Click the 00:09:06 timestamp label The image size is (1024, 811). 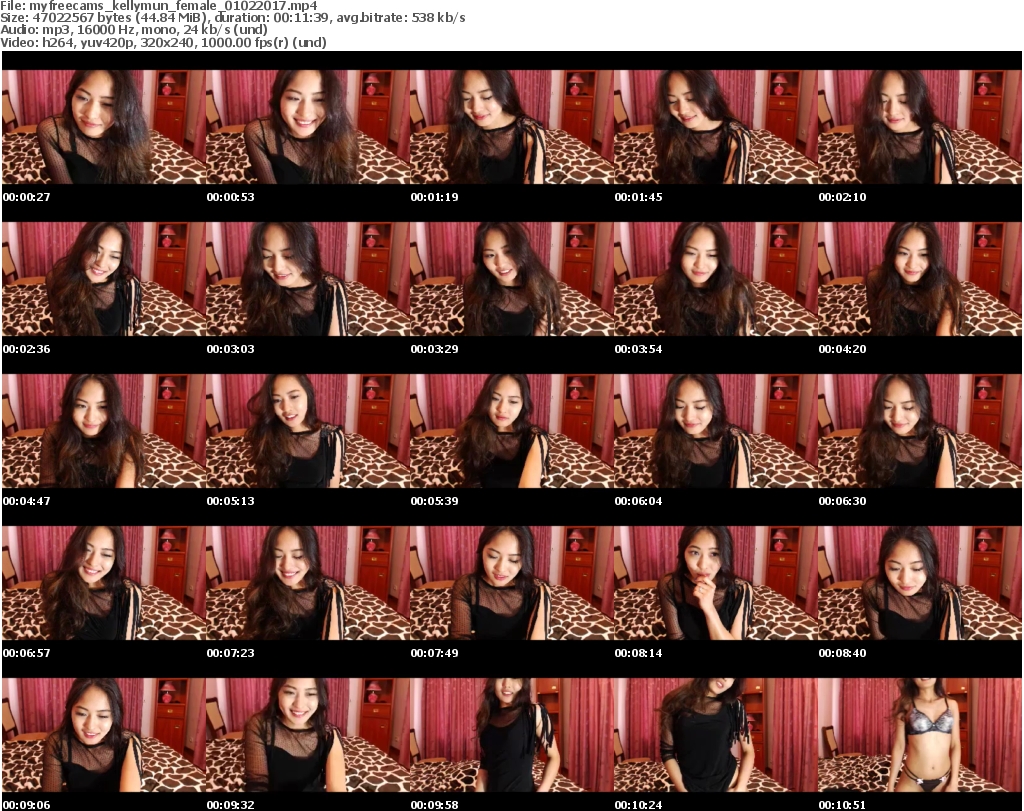coord(27,805)
